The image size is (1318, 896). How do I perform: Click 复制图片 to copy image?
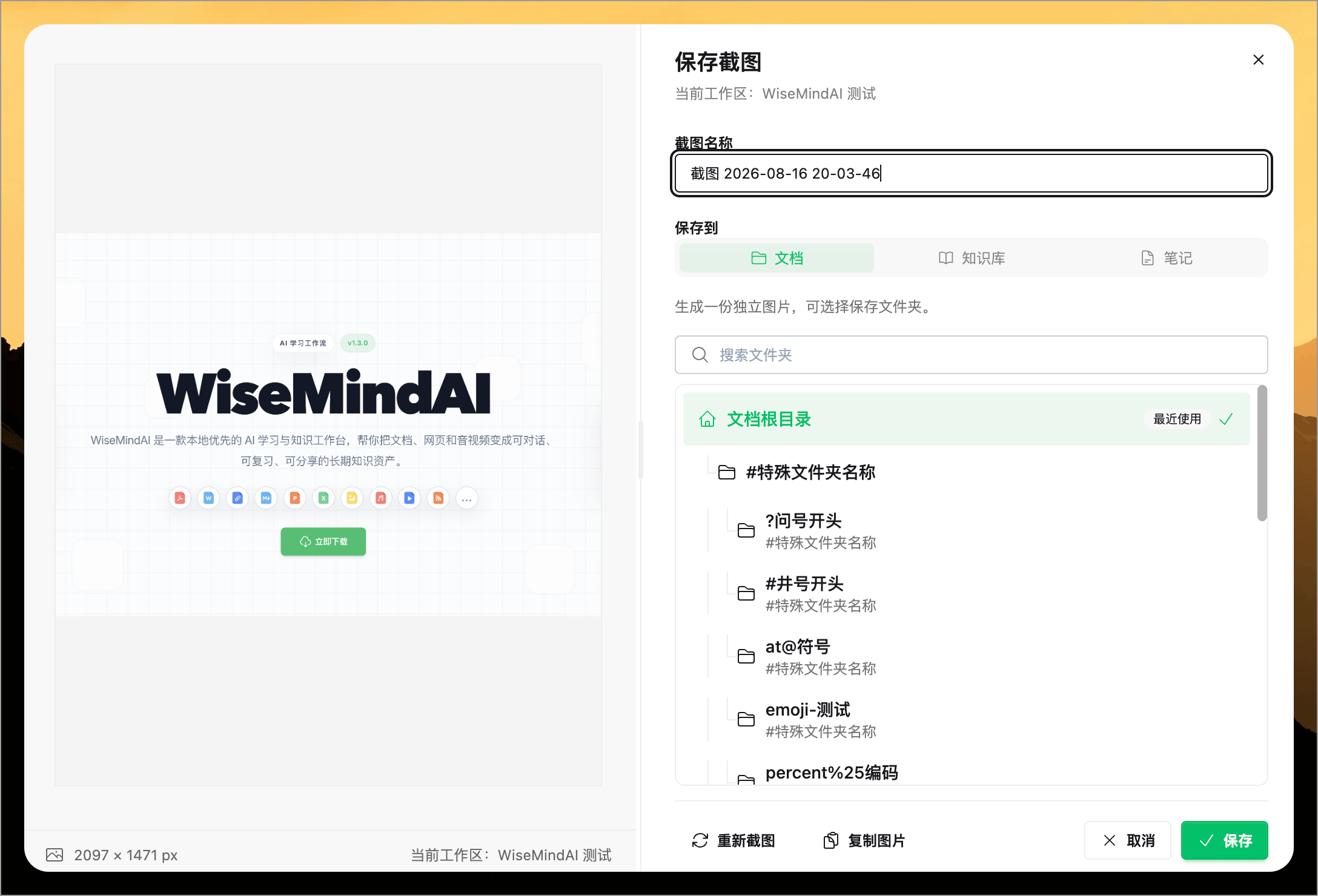864,841
